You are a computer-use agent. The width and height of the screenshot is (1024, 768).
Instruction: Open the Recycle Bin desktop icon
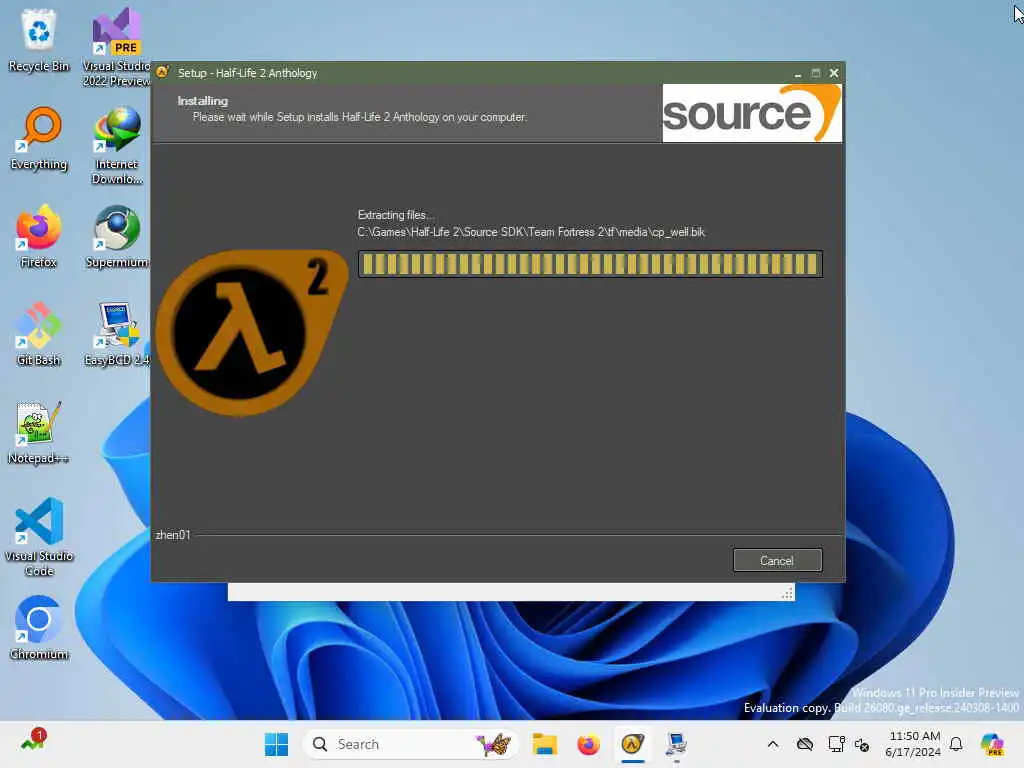39,40
